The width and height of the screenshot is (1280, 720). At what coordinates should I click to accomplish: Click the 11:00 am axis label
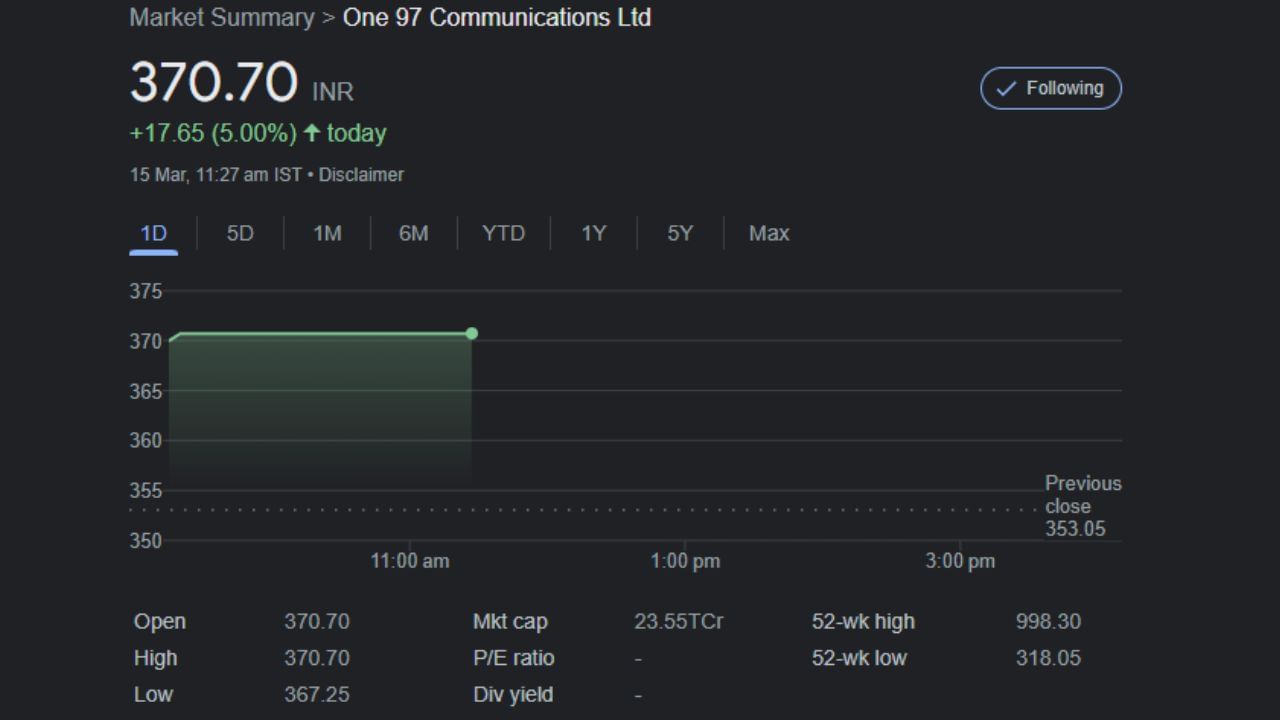pos(410,561)
